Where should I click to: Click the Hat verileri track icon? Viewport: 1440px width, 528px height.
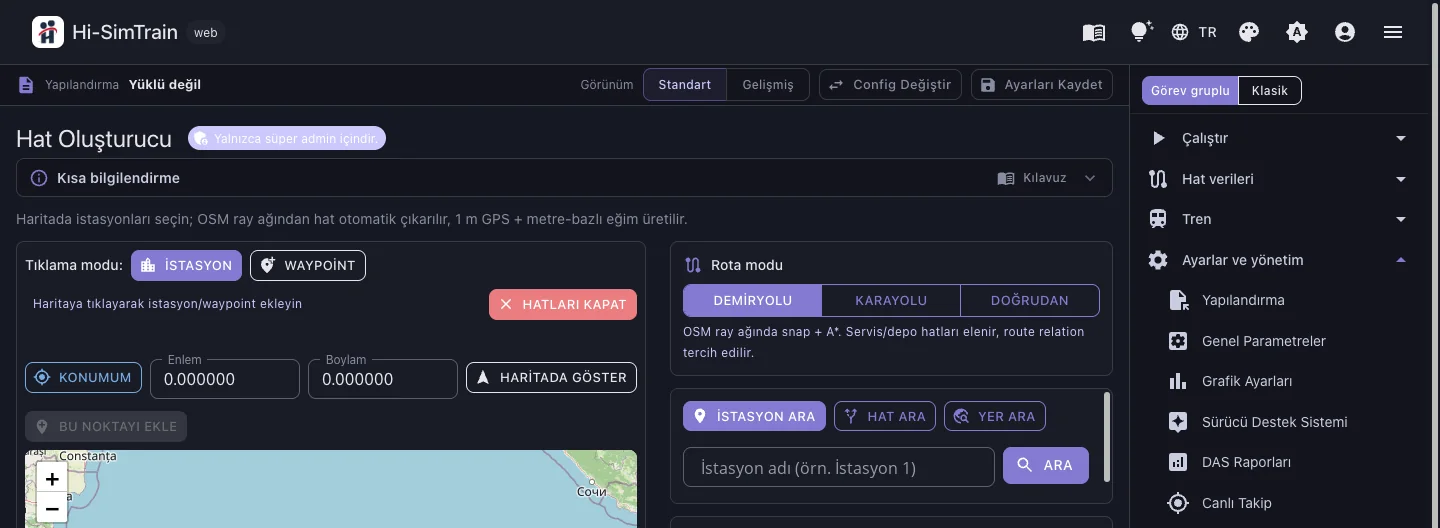click(1158, 179)
